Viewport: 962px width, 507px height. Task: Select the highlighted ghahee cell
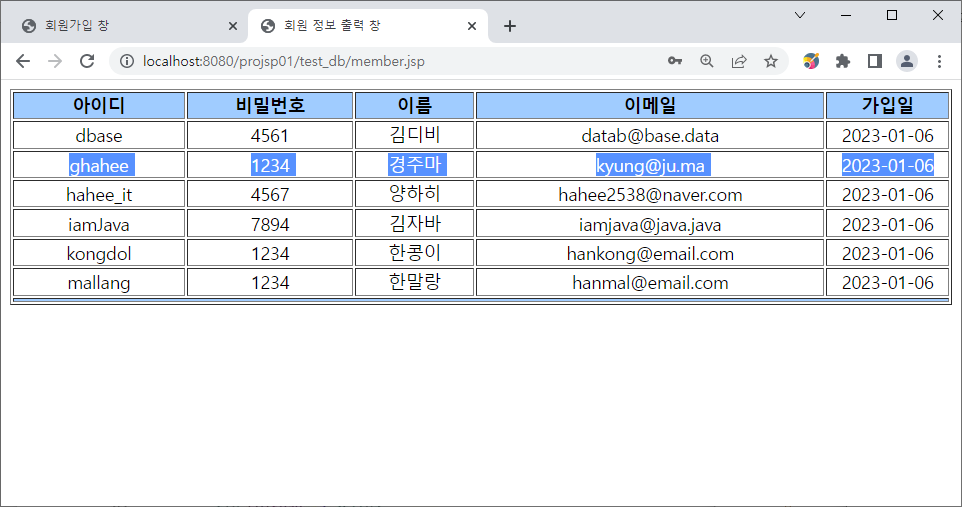tap(99, 165)
